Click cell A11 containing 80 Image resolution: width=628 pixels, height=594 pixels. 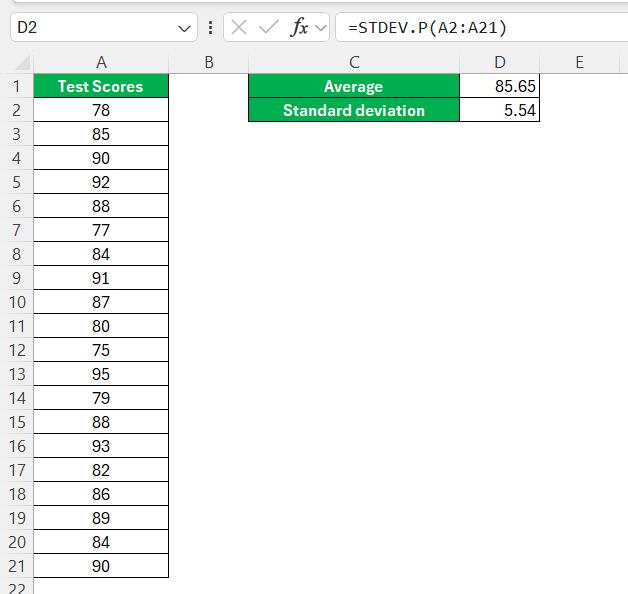[101, 326]
